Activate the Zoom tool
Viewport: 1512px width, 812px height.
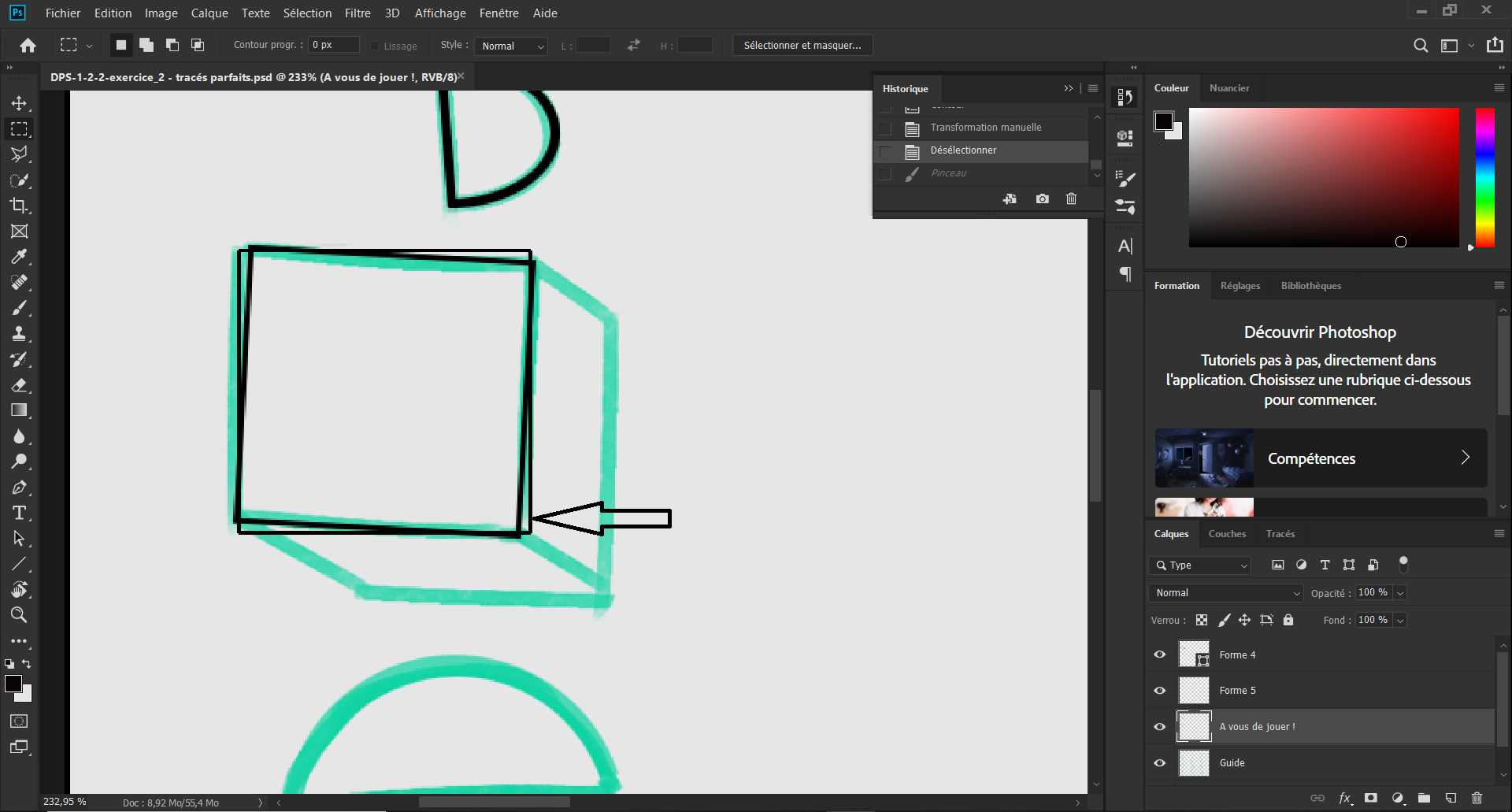coord(19,615)
